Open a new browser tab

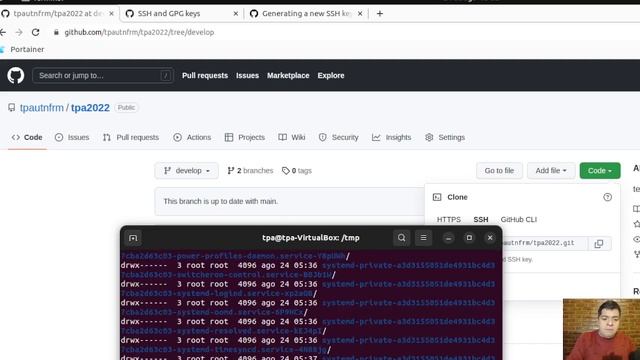[380, 13]
